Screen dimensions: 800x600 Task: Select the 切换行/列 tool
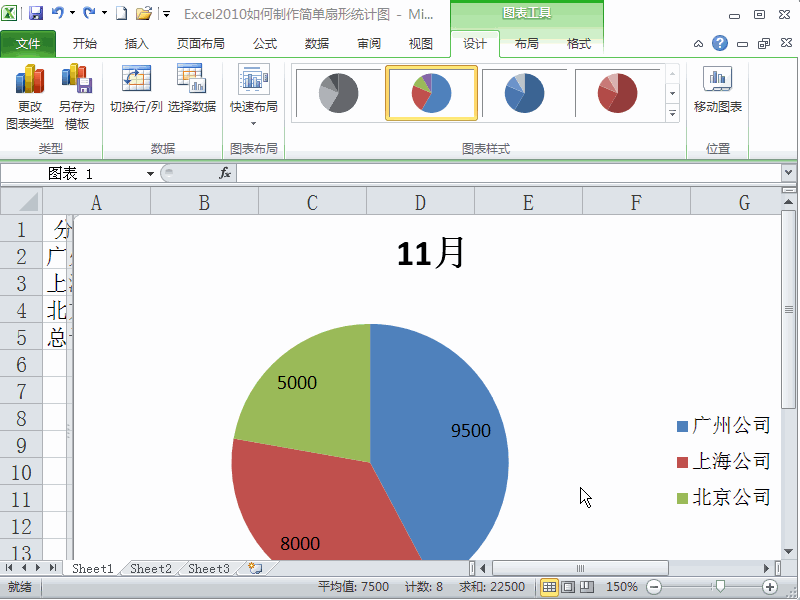point(136,88)
